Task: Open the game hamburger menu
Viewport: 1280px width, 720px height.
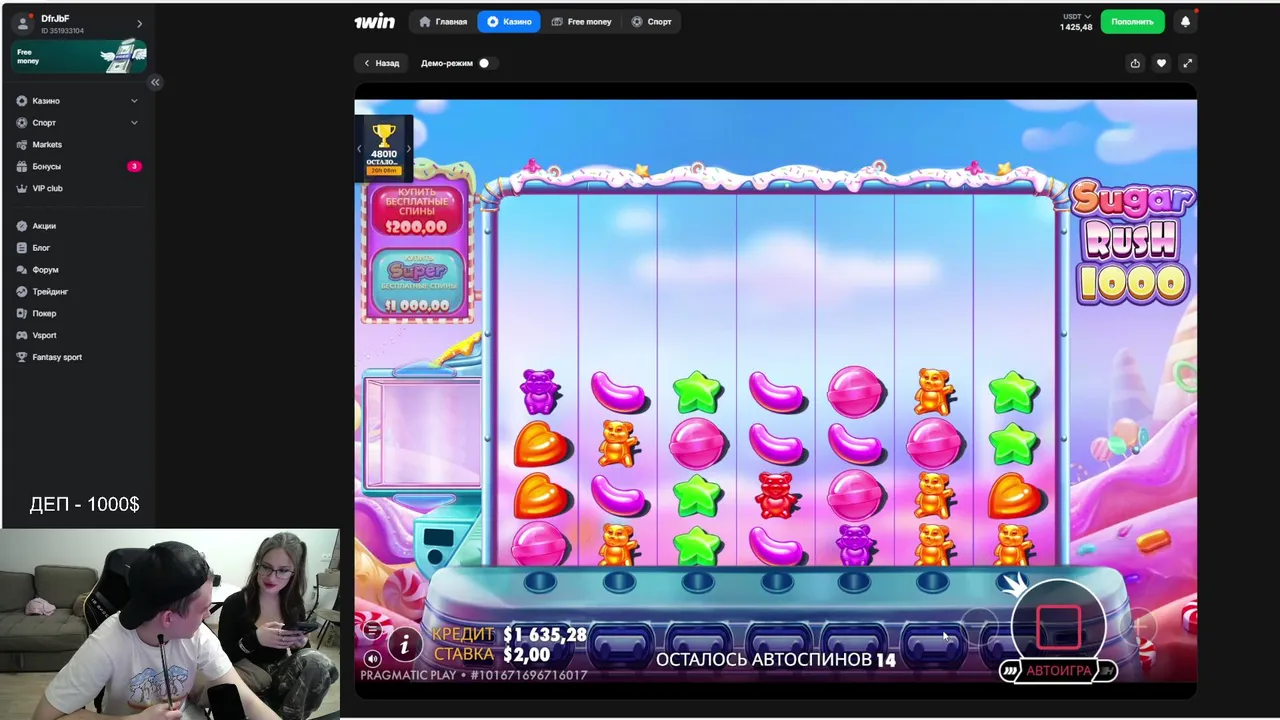Action: [372, 630]
